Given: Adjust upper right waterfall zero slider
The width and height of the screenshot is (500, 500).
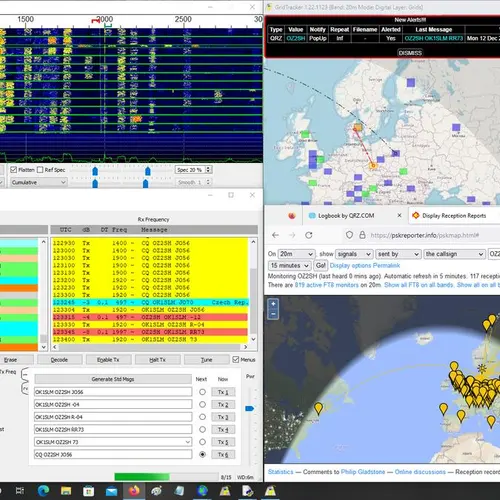Looking at the screenshot, I should click(148, 171).
